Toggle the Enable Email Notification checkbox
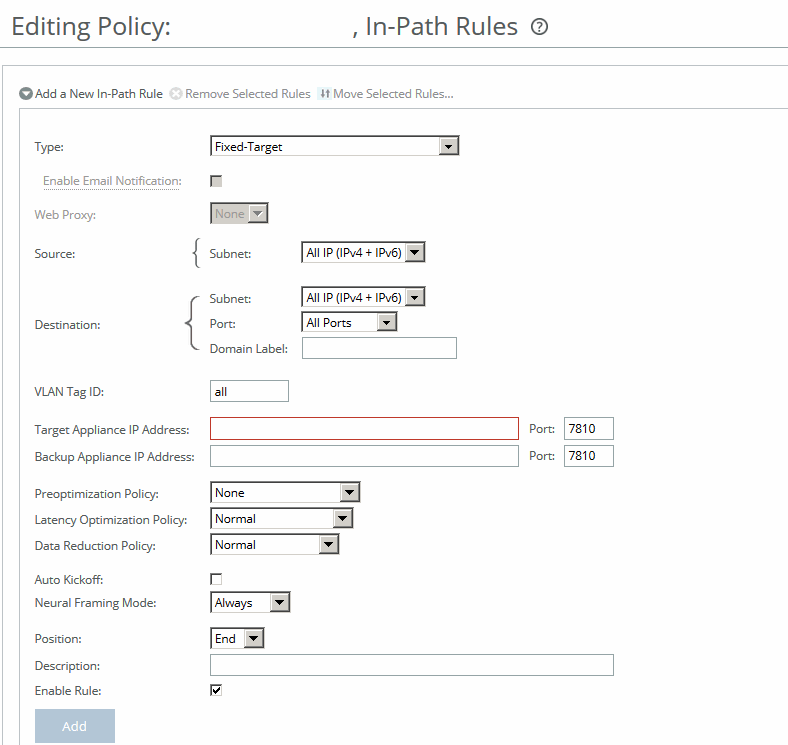788x745 pixels. tap(216, 181)
